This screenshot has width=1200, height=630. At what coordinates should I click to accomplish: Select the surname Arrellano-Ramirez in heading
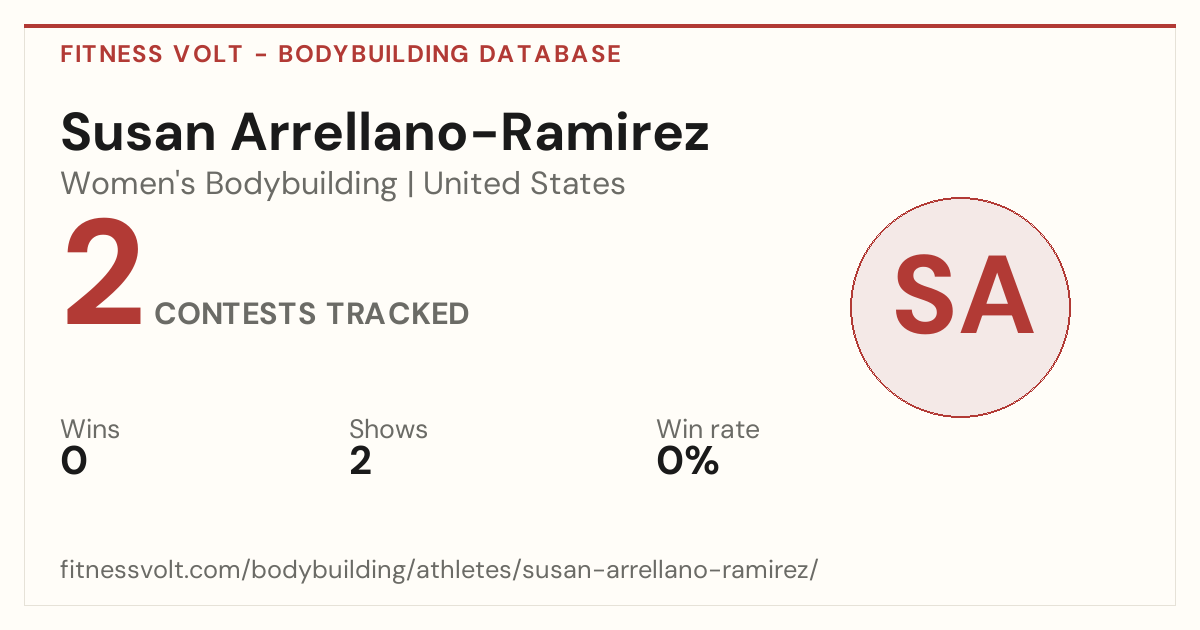pyautogui.click(x=470, y=133)
